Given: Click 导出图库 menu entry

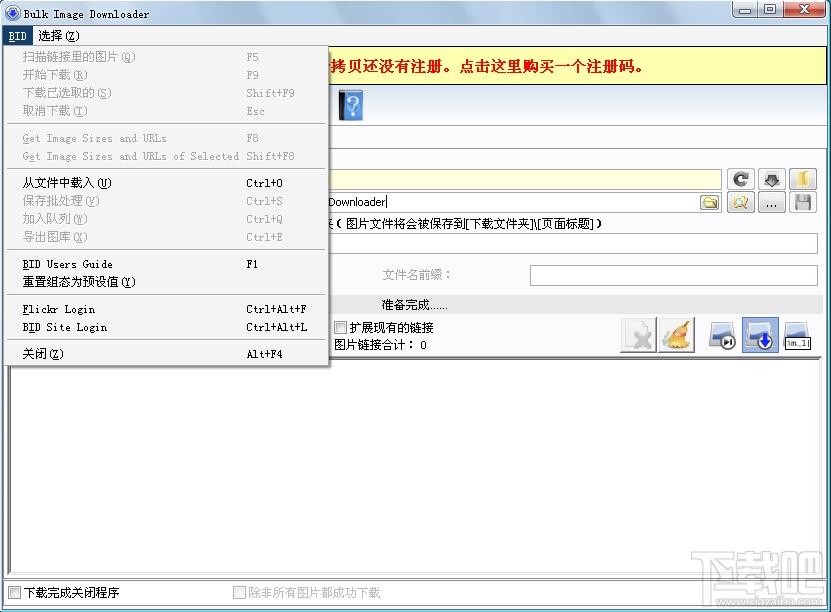Looking at the screenshot, I should click(x=167, y=237).
